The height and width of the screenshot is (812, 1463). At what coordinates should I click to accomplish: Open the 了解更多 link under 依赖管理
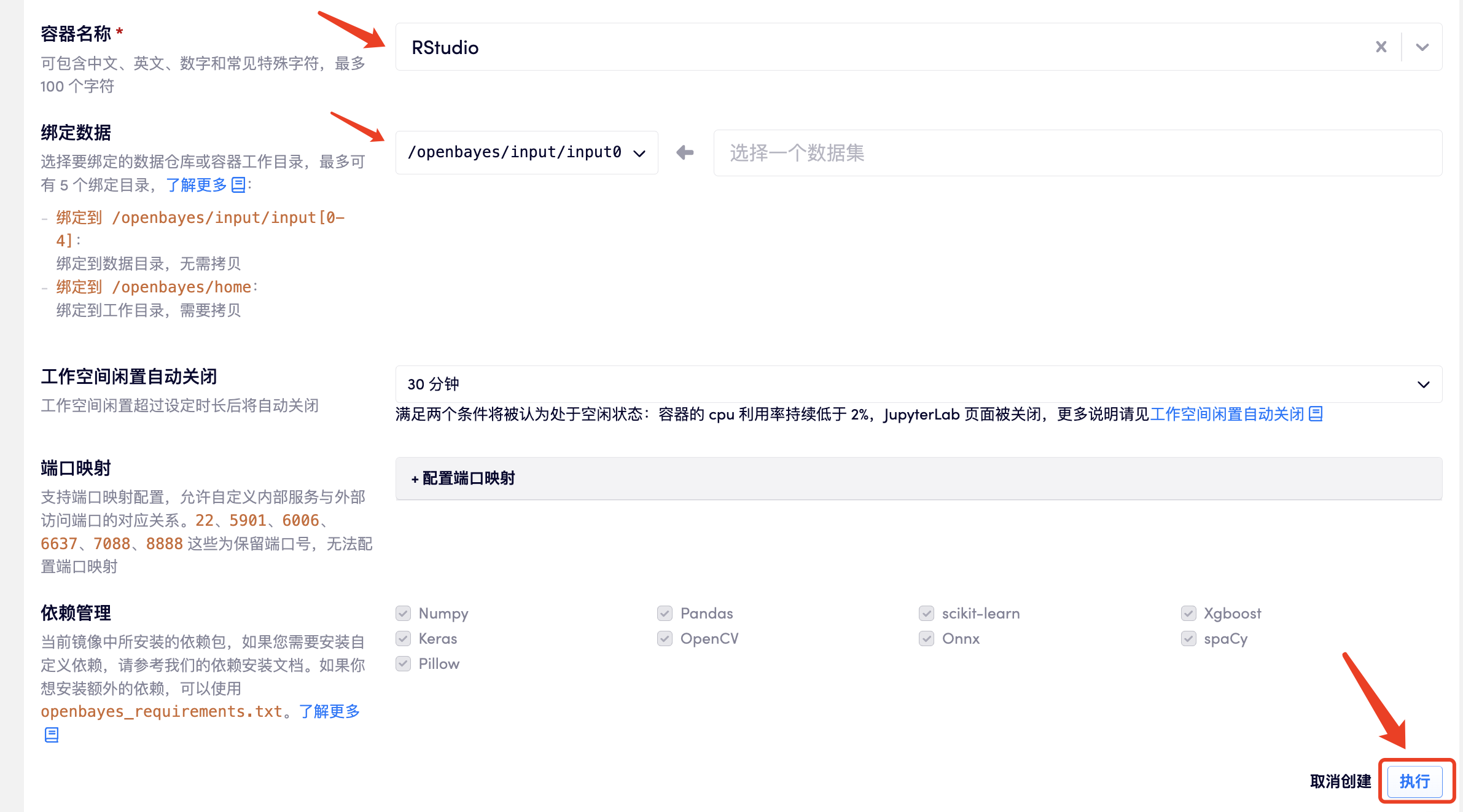point(329,711)
